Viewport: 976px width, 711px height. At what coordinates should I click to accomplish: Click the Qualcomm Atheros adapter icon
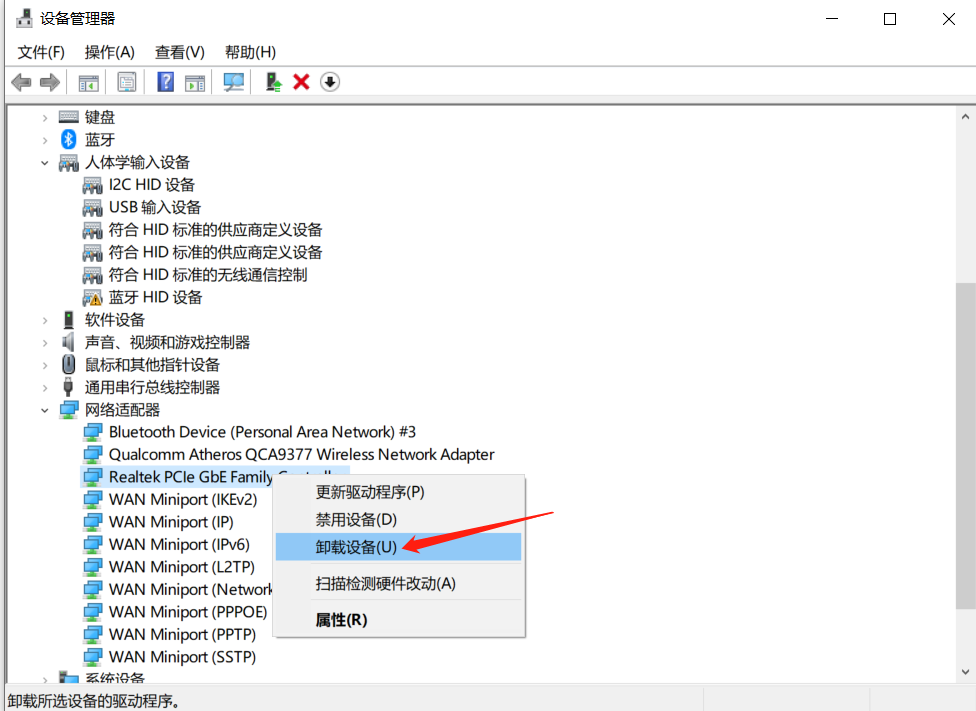point(92,454)
